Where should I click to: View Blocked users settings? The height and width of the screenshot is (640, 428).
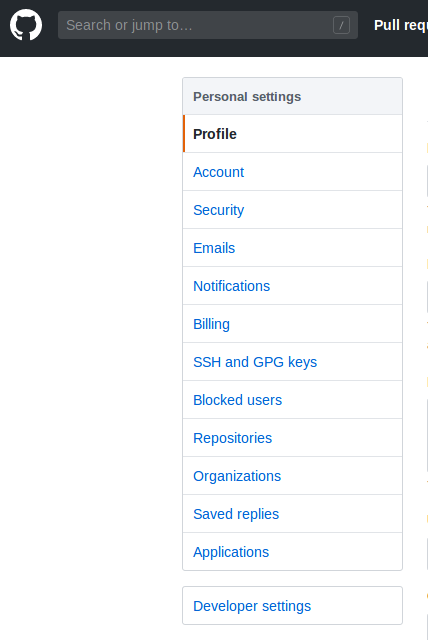293,400
